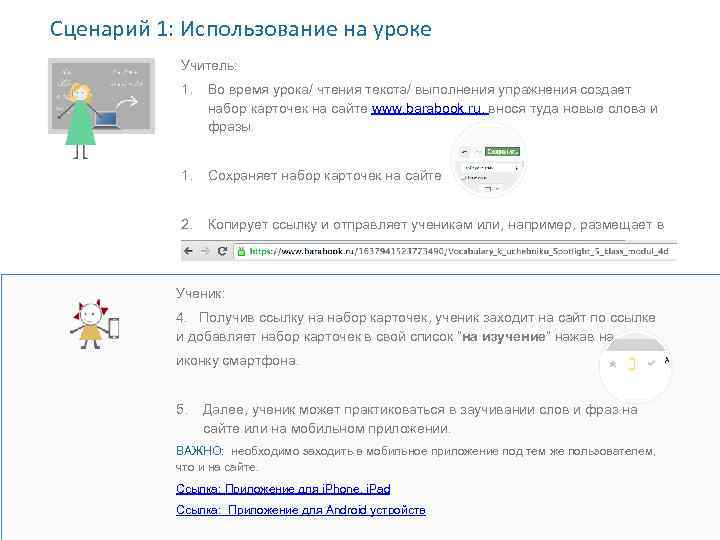
Task: Click the word "ВАЖНО:"
Action: [200, 451]
